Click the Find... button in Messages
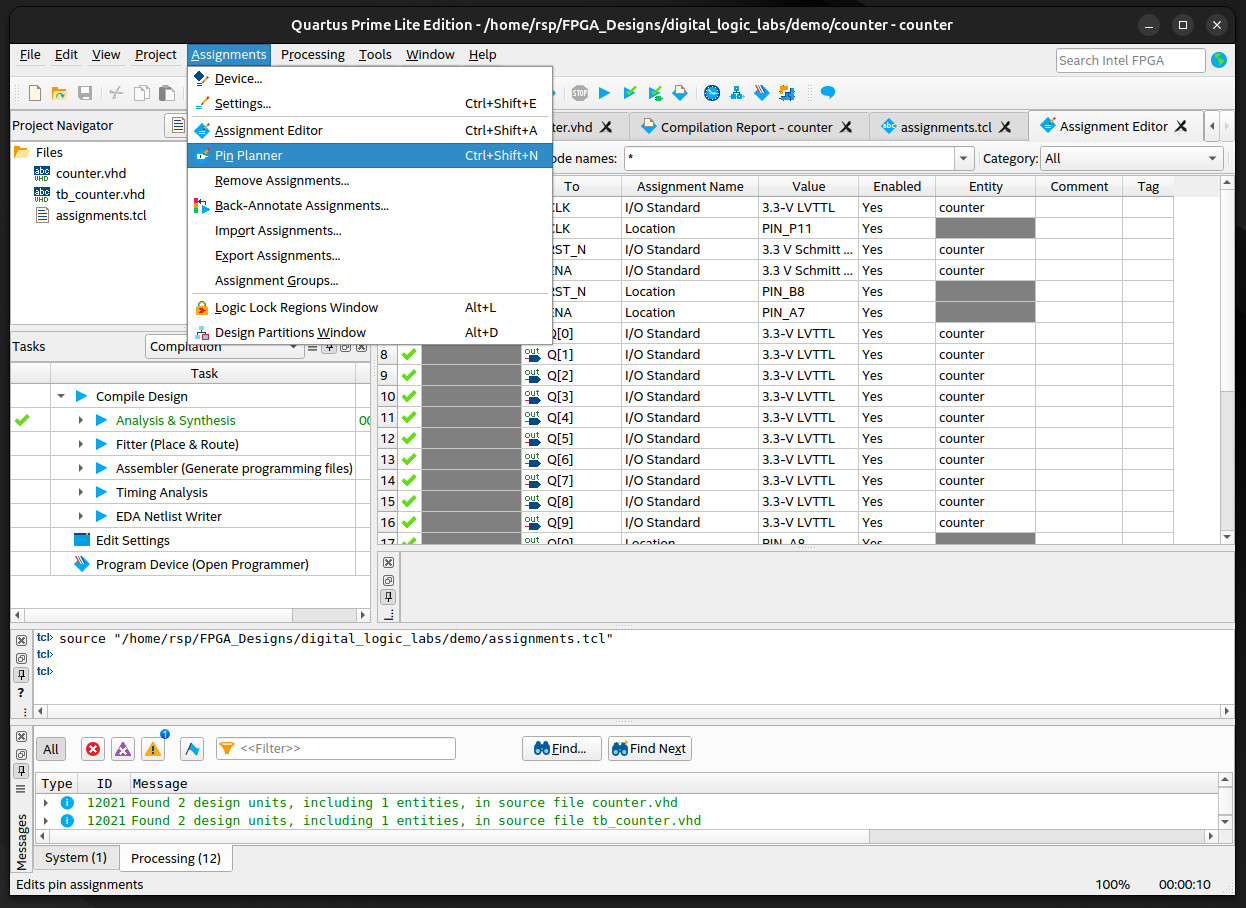Viewport: 1246px width, 908px height. [561, 748]
